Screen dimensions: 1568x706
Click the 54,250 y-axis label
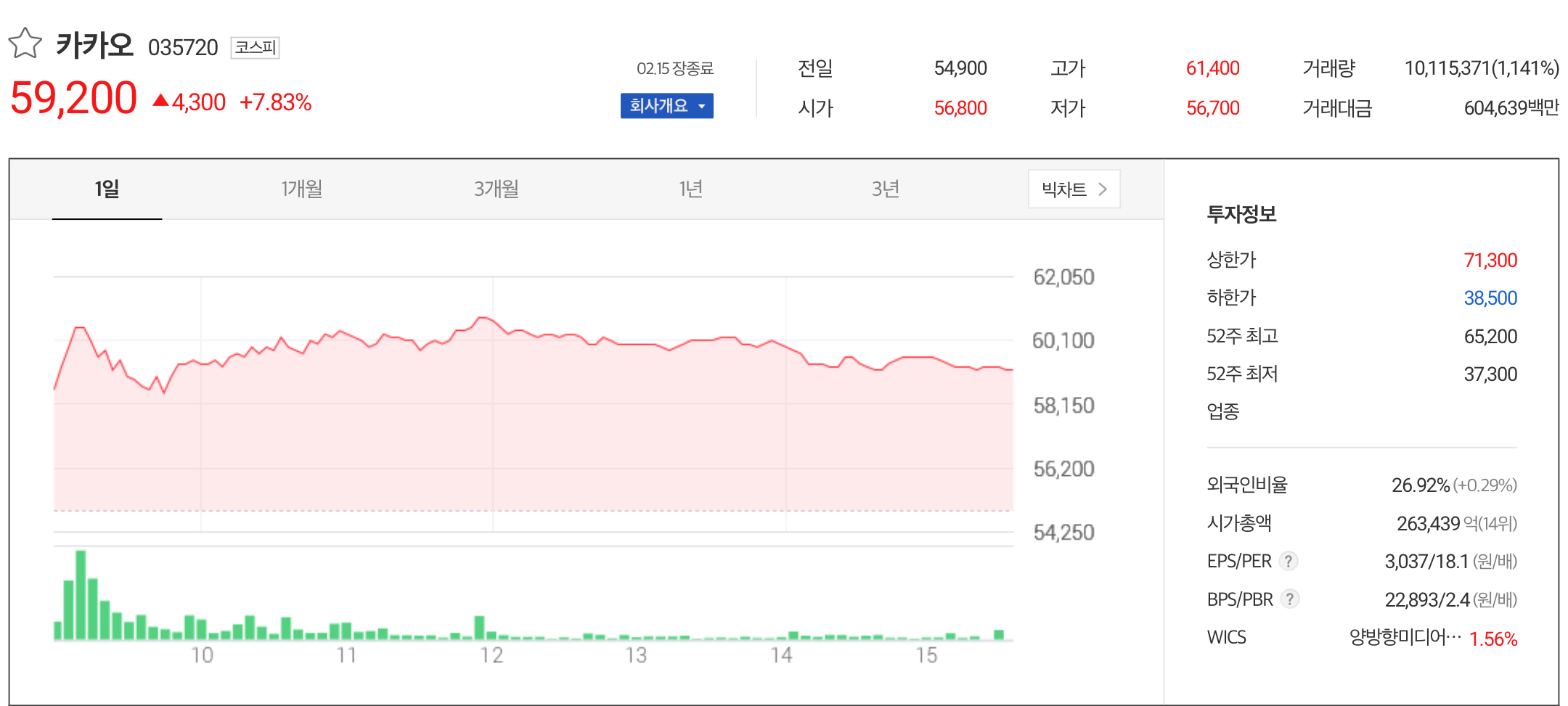1063,533
